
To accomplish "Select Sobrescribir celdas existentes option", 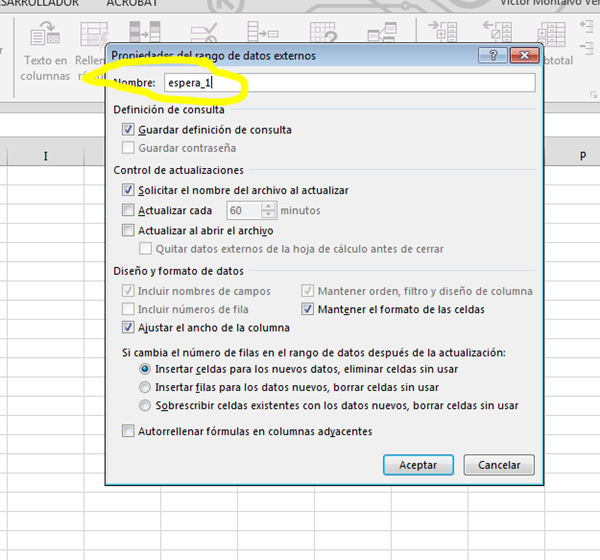I will (x=145, y=405).
